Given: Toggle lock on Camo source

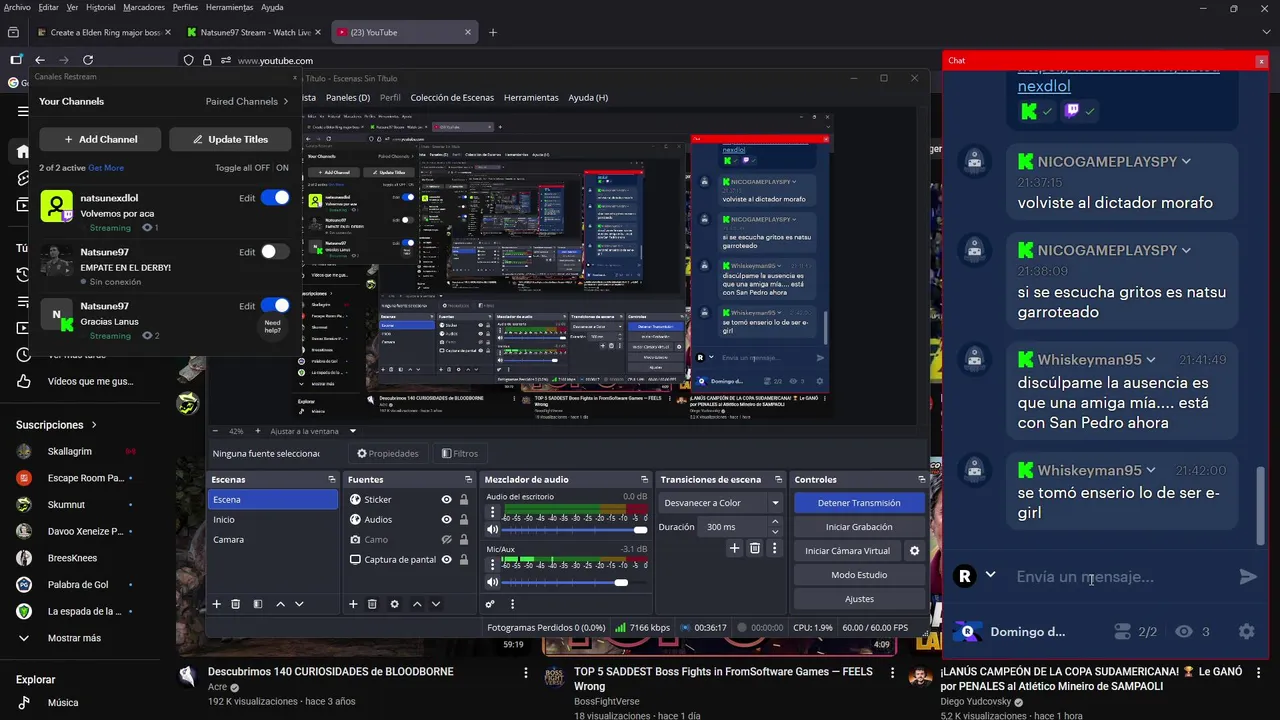Looking at the screenshot, I should 464,540.
